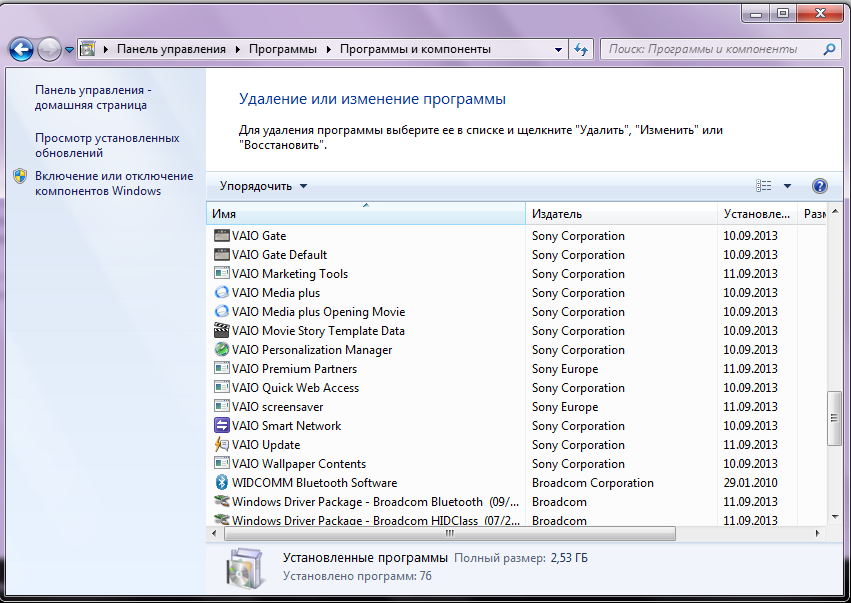This screenshot has height=603, width=851.
Task: Click the WIDCOMM Bluetooth Software icon
Action: [221, 483]
